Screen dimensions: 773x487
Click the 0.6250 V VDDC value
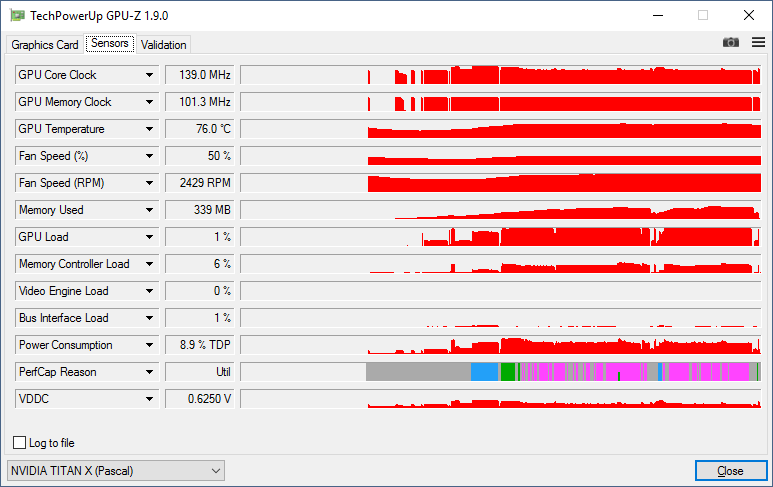[200, 399]
